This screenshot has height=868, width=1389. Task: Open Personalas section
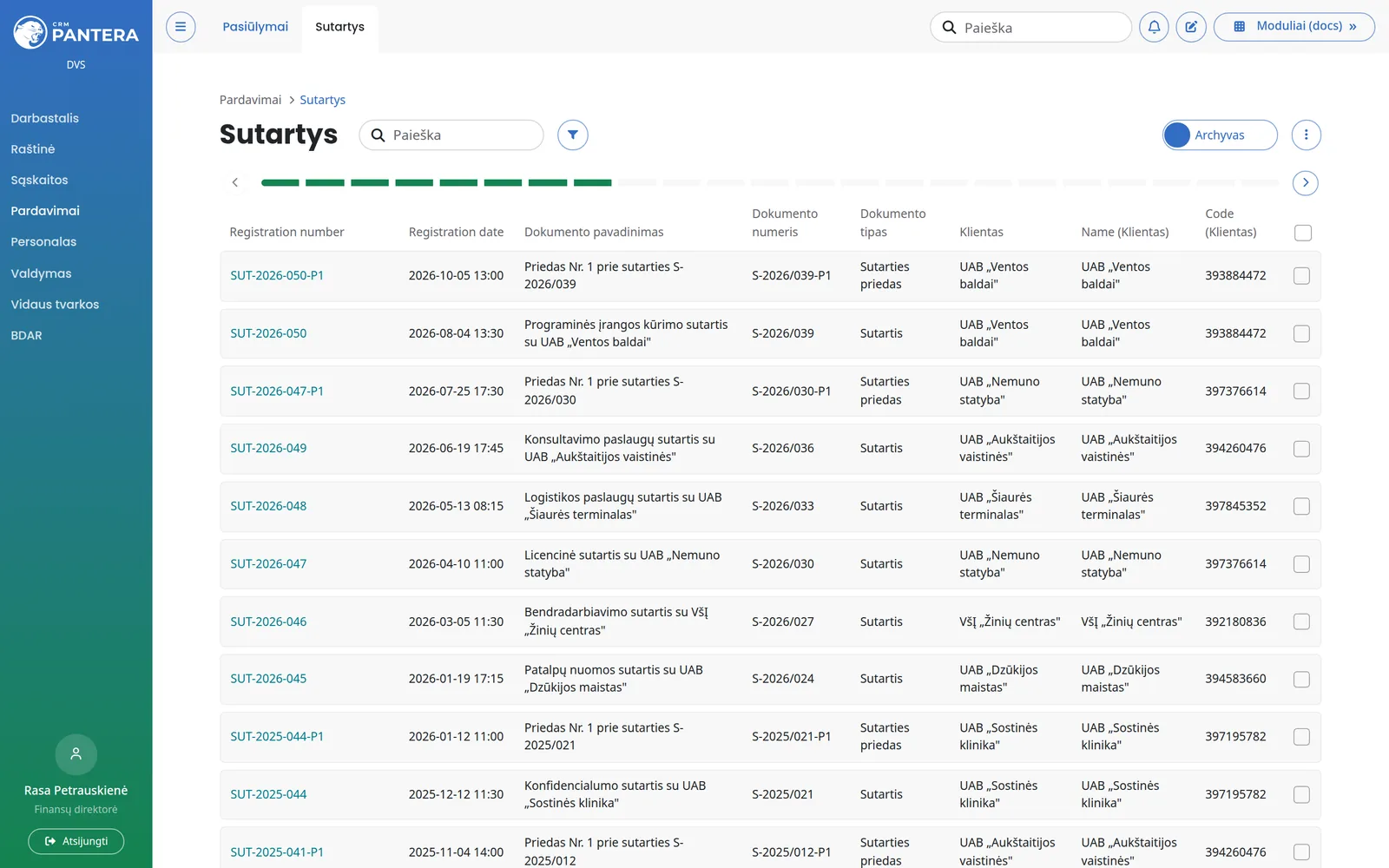click(43, 242)
